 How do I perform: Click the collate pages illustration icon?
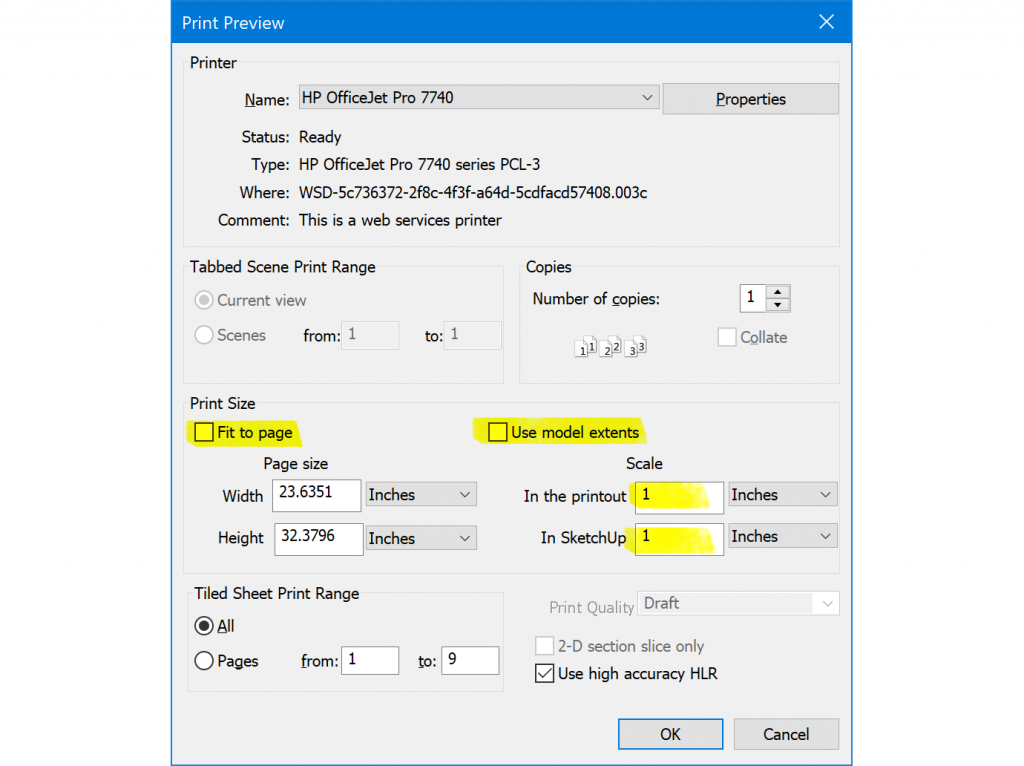tap(610, 346)
